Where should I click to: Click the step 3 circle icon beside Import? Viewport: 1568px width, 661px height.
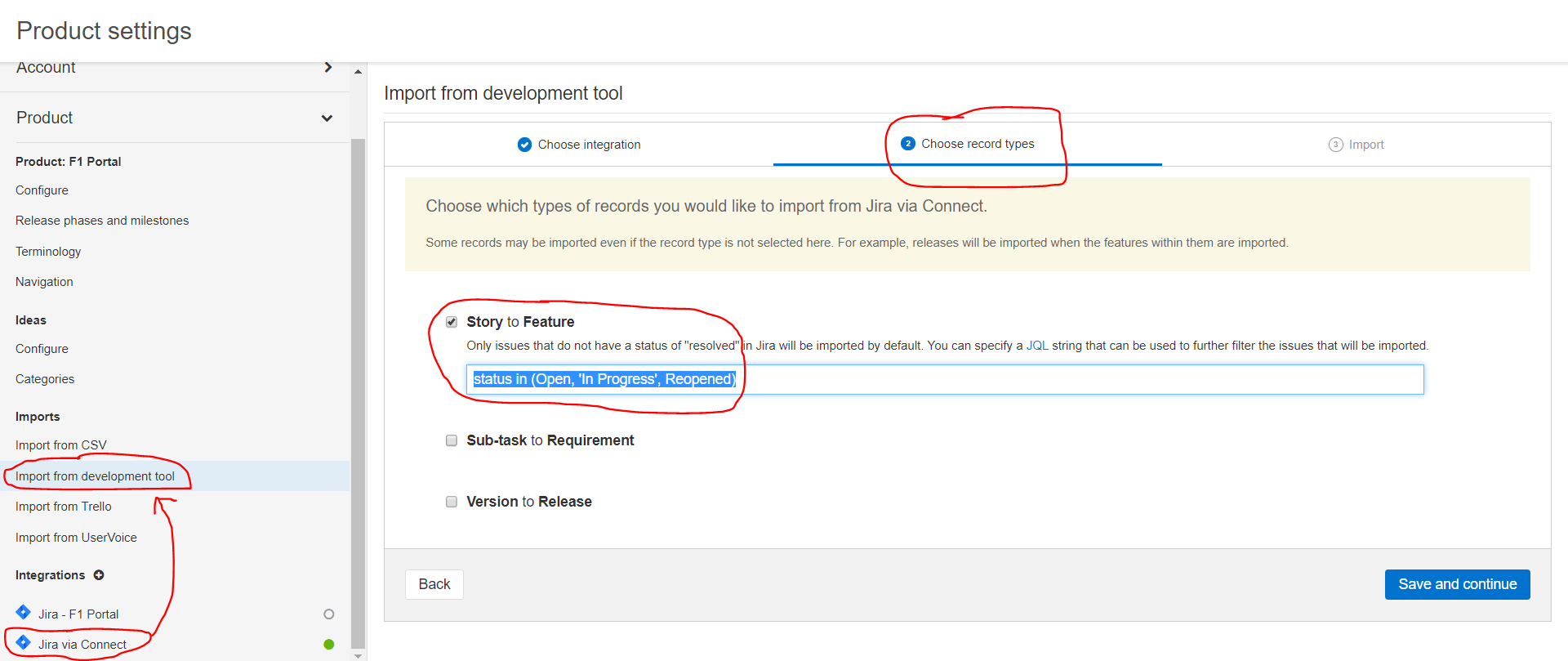[x=1336, y=145]
